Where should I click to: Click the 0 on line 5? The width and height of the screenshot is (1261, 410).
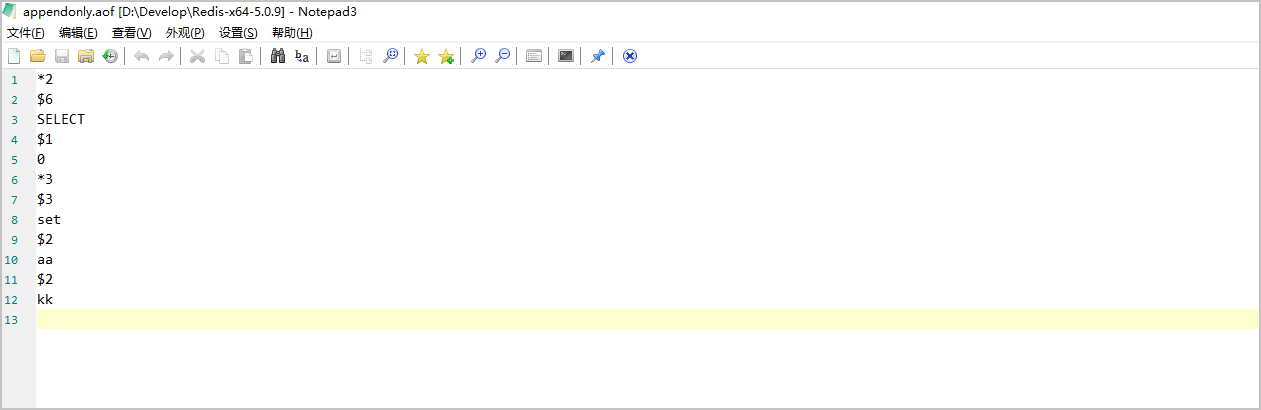click(x=41, y=159)
